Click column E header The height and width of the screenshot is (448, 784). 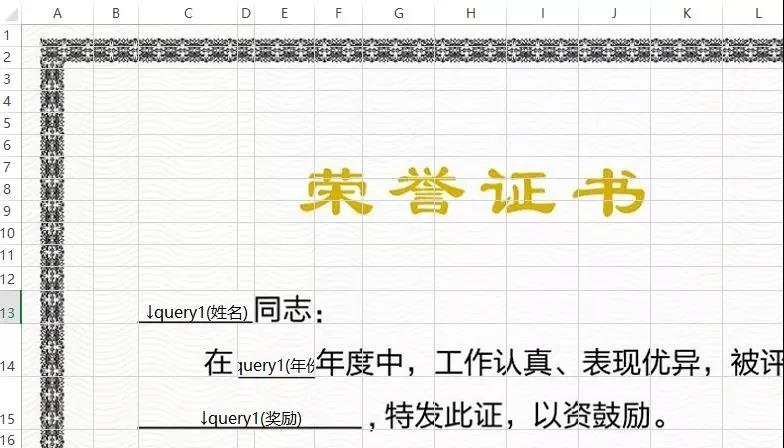click(284, 12)
